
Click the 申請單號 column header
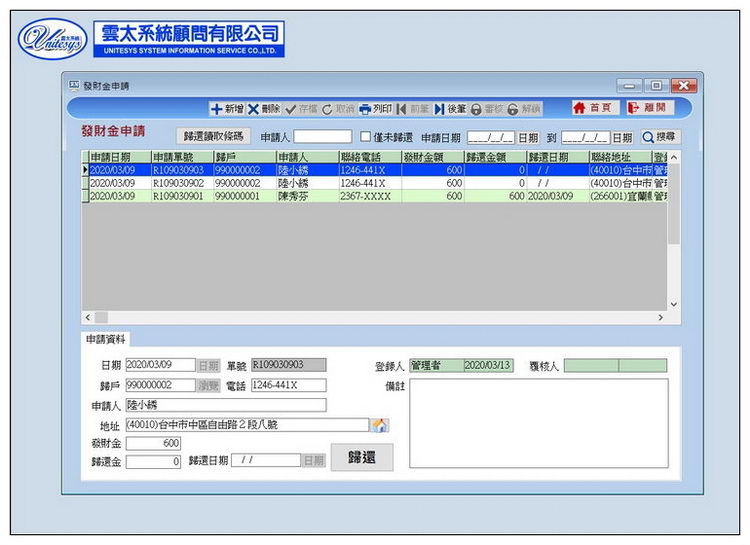(x=181, y=157)
